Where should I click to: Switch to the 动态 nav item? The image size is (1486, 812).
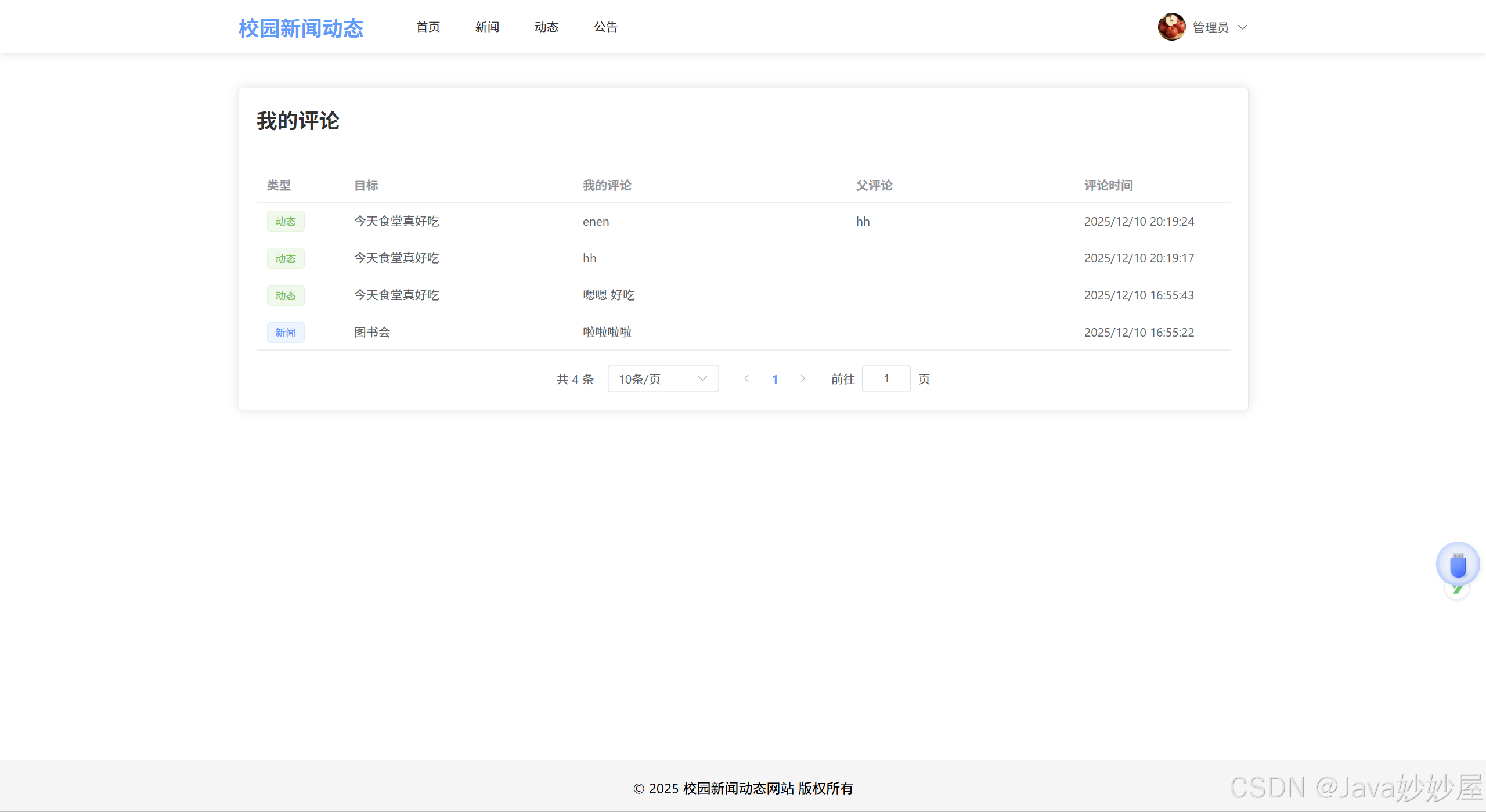546,27
